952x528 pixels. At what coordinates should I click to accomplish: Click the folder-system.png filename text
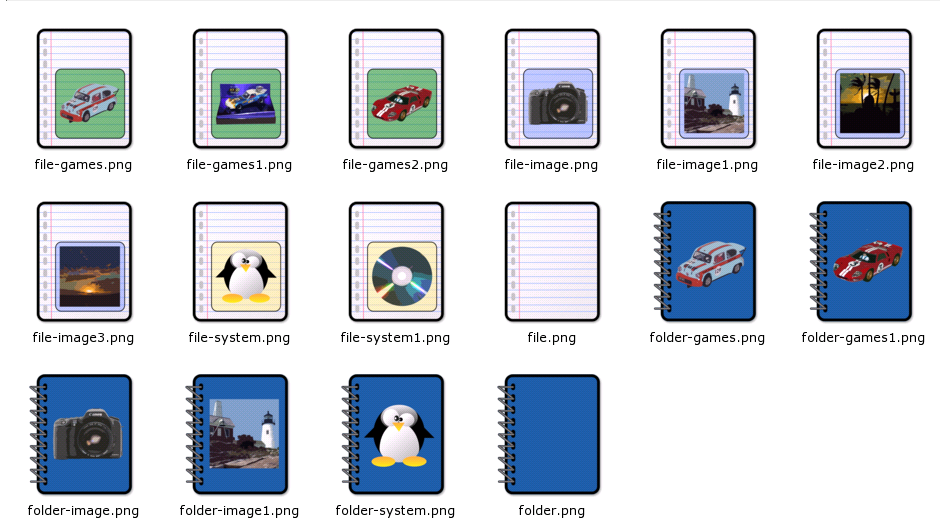click(395, 511)
